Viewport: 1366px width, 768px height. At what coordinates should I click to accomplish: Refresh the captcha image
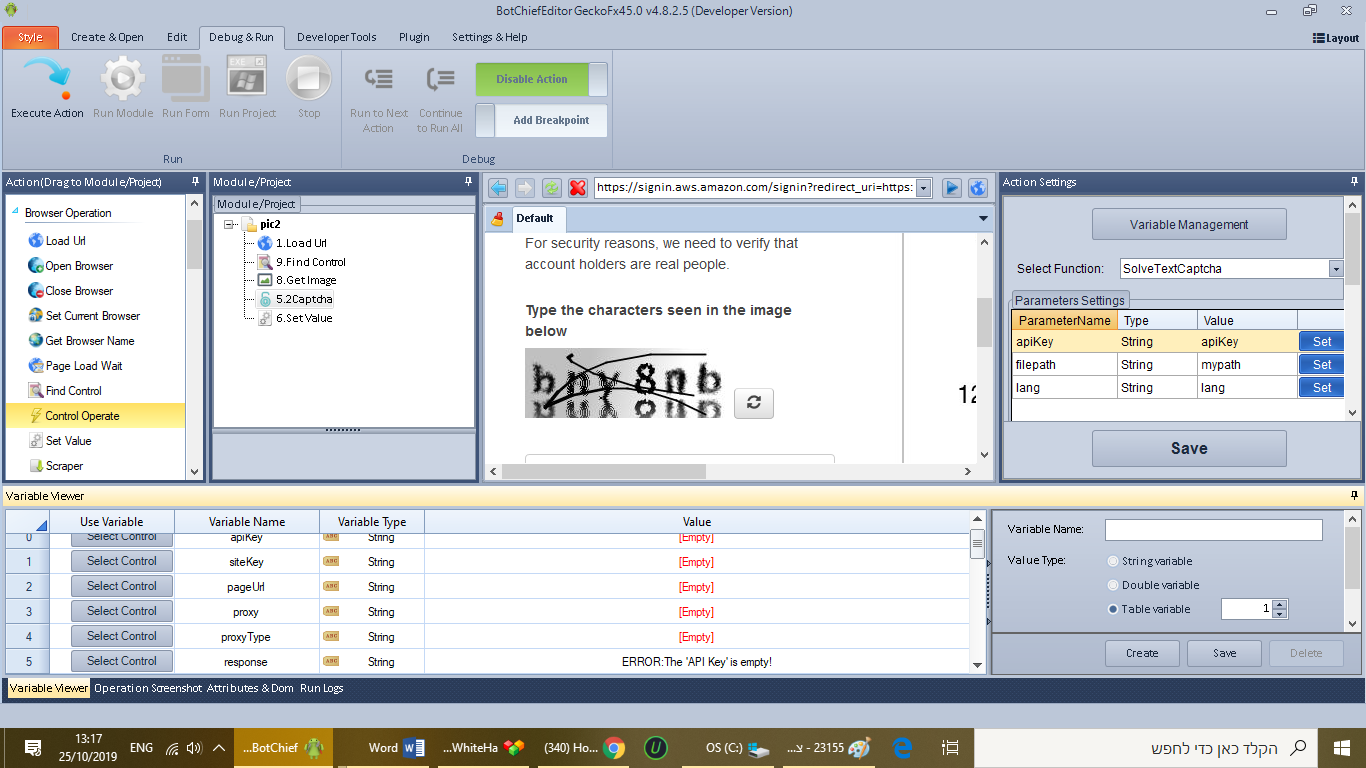[754, 402]
